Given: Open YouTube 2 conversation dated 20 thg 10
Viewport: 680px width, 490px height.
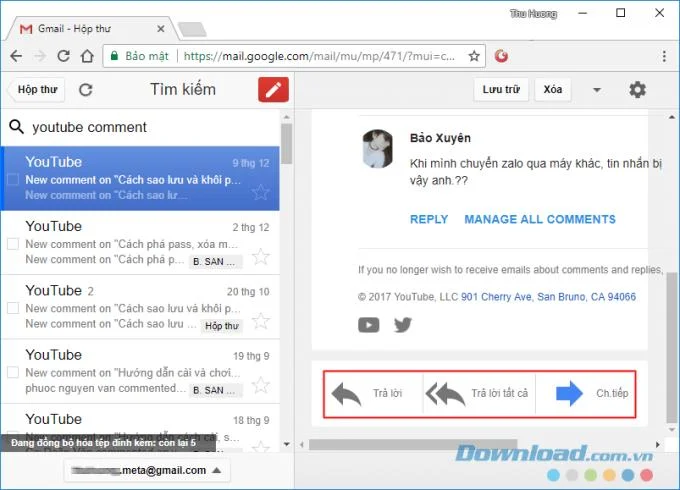Looking at the screenshot, I should click(x=140, y=307).
